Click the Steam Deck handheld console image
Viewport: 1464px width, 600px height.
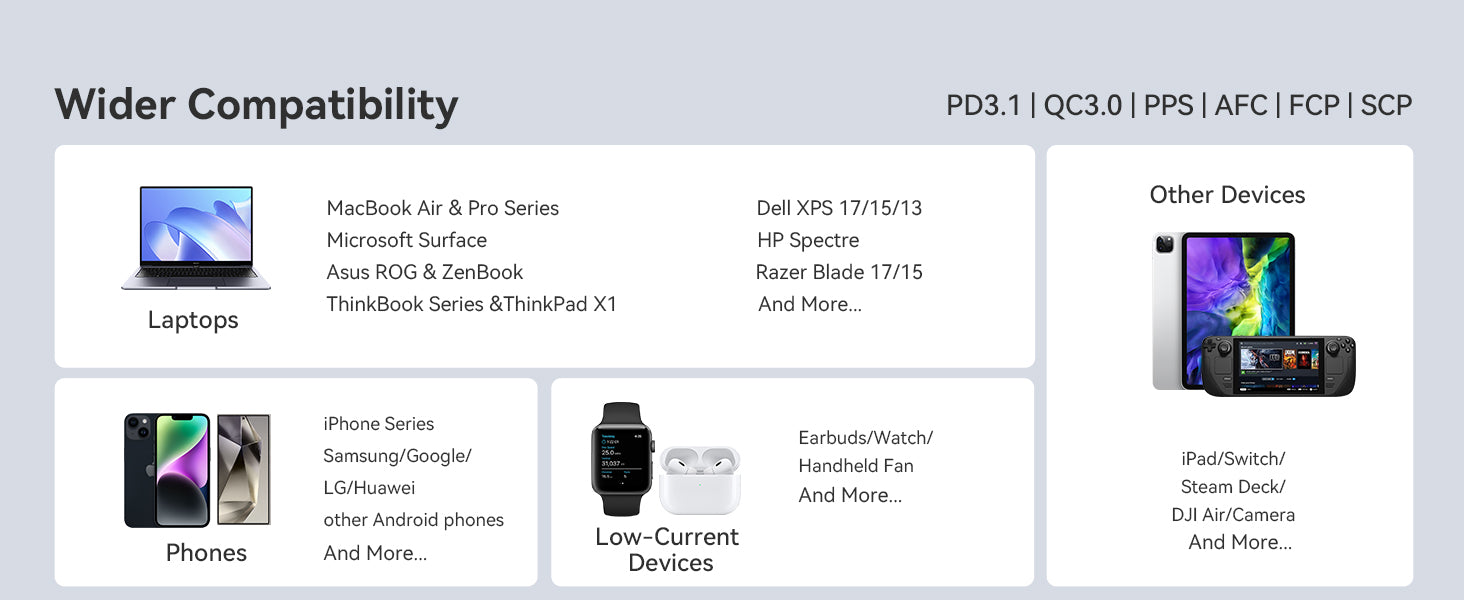coord(1278,365)
